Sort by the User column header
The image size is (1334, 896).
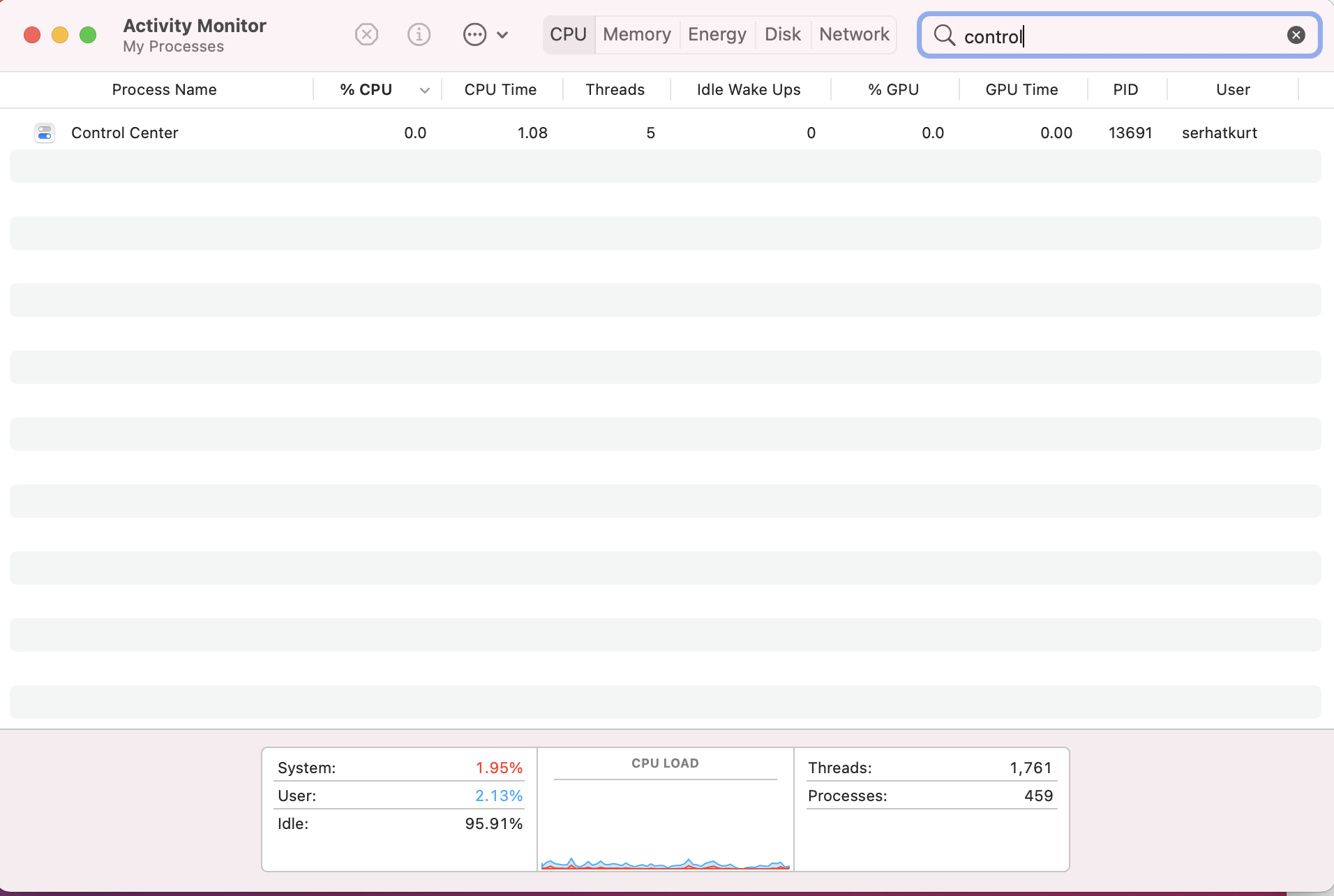(x=1233, y=89)
